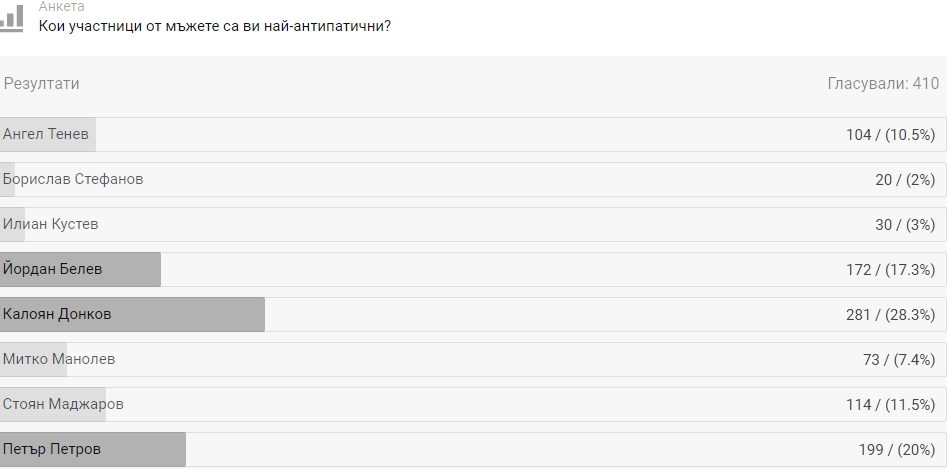Click the 20 / (2%) vote value

(905, 180)
